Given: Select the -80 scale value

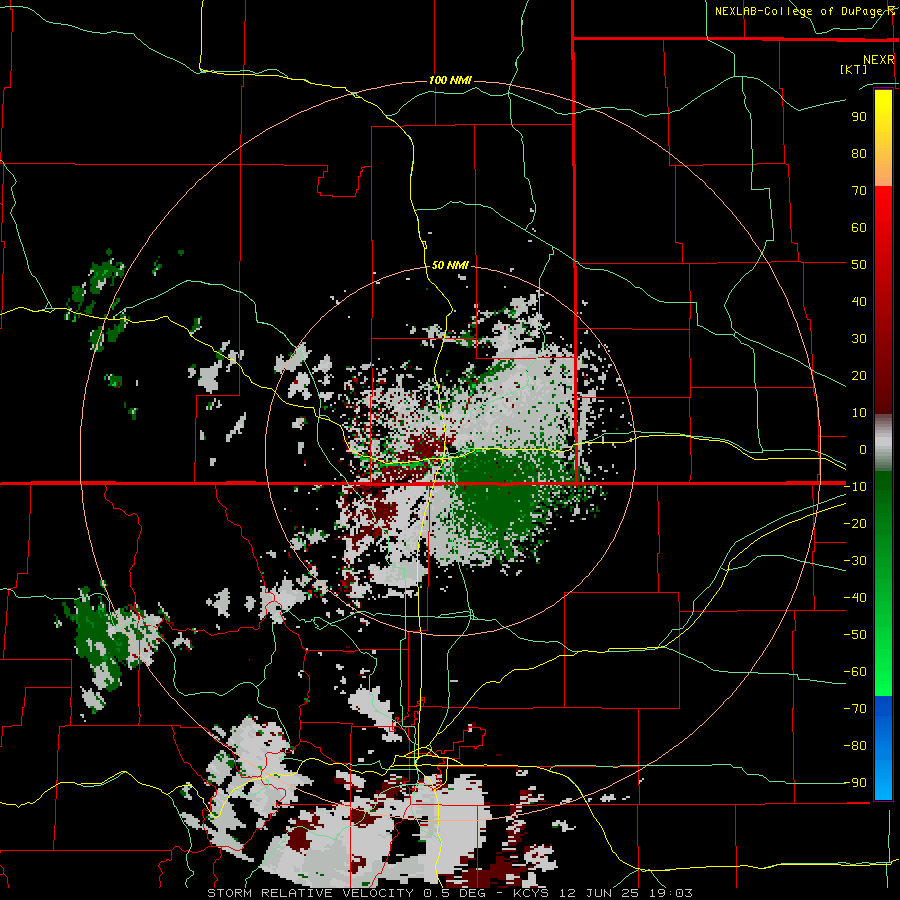Looking at the screenshot, I should coord(855,746).
